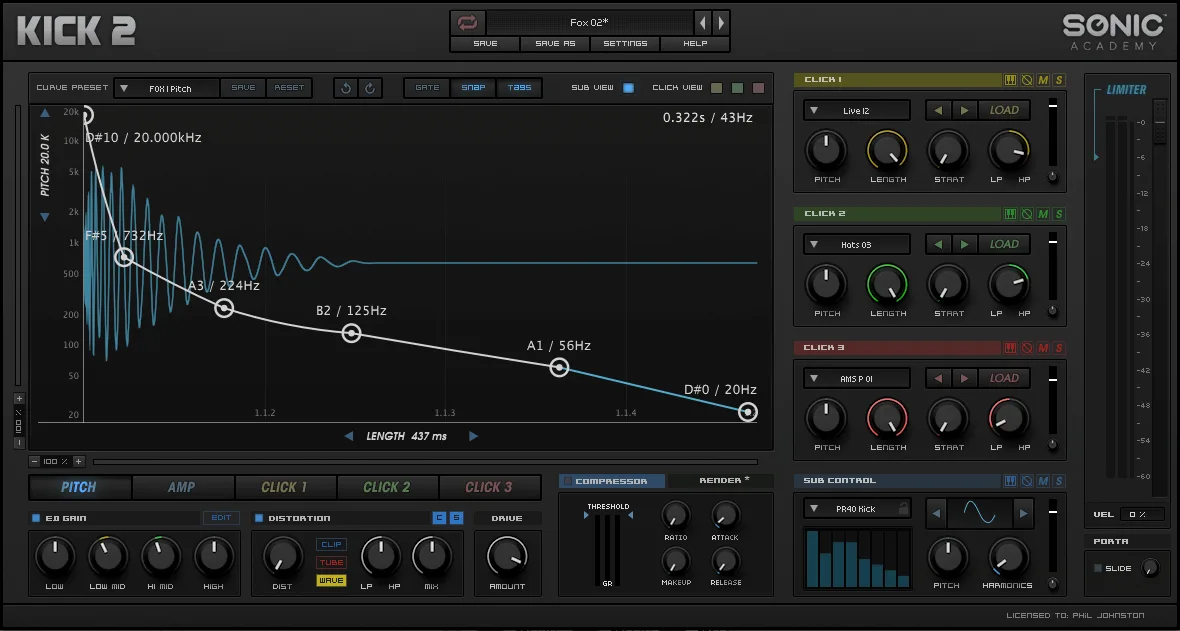Open the Curve Preset dropdown
The height and width of the screenshot is (631, 1180).
(167, 88)
